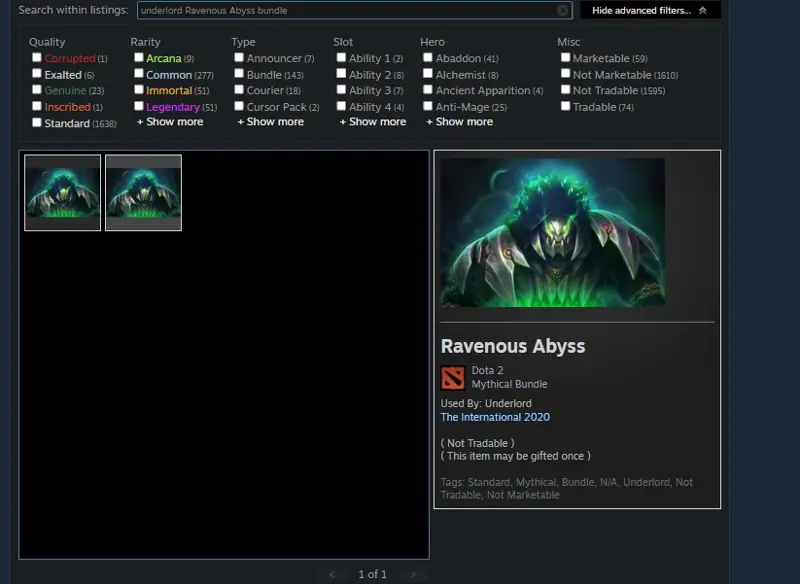Enable the Ability 2 slot filter

pos(341,74)
